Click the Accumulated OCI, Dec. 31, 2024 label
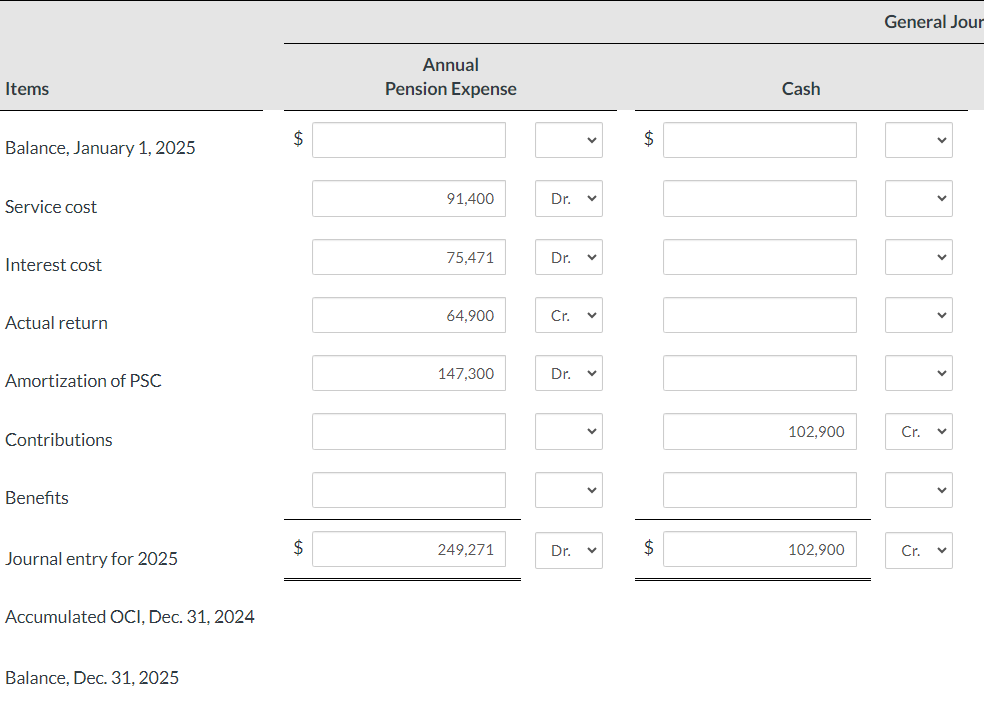Image resolution: width=988 pixels, height=709 pixels. tap(130, 617)
